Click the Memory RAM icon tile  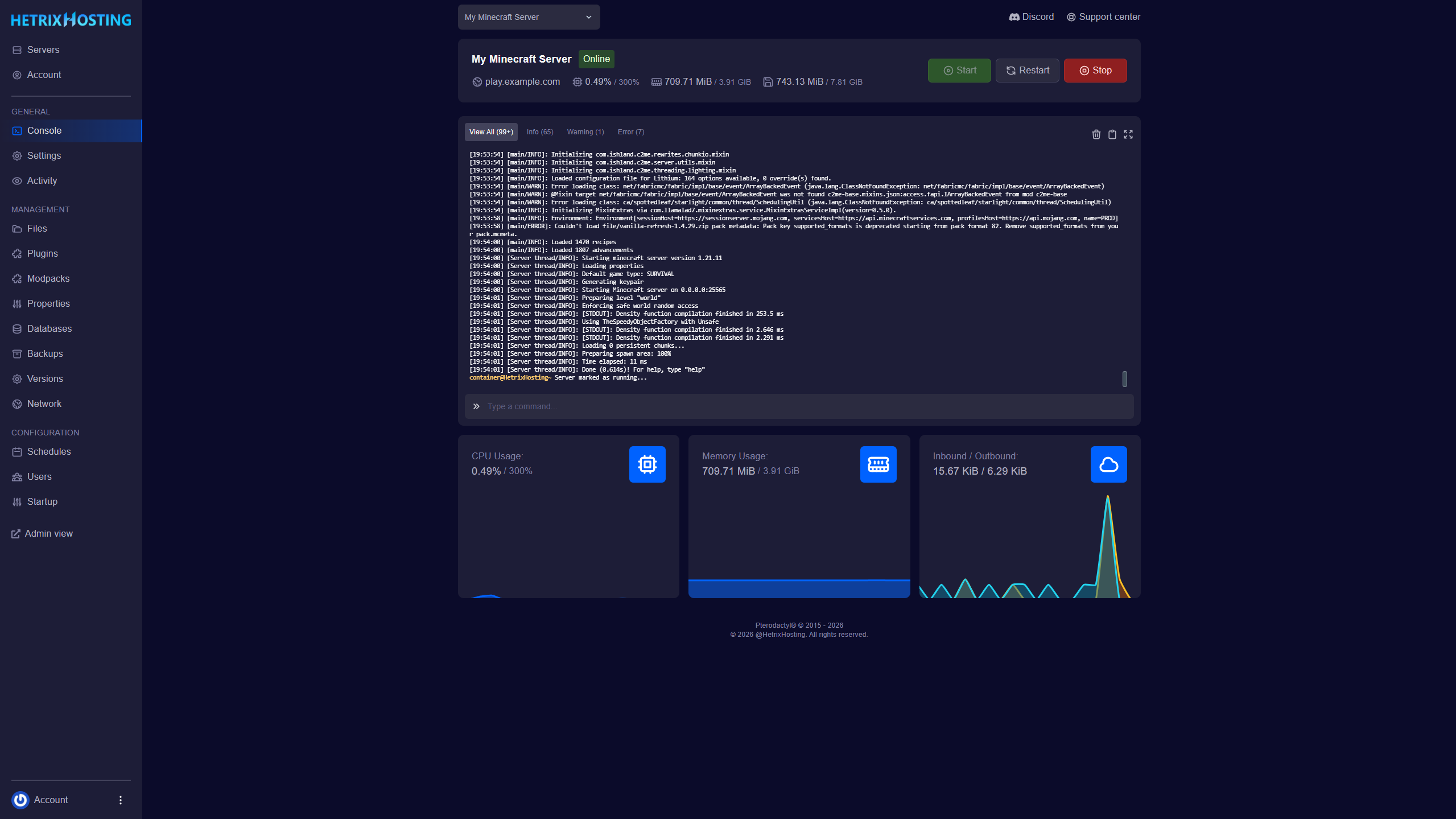point(878,464)
